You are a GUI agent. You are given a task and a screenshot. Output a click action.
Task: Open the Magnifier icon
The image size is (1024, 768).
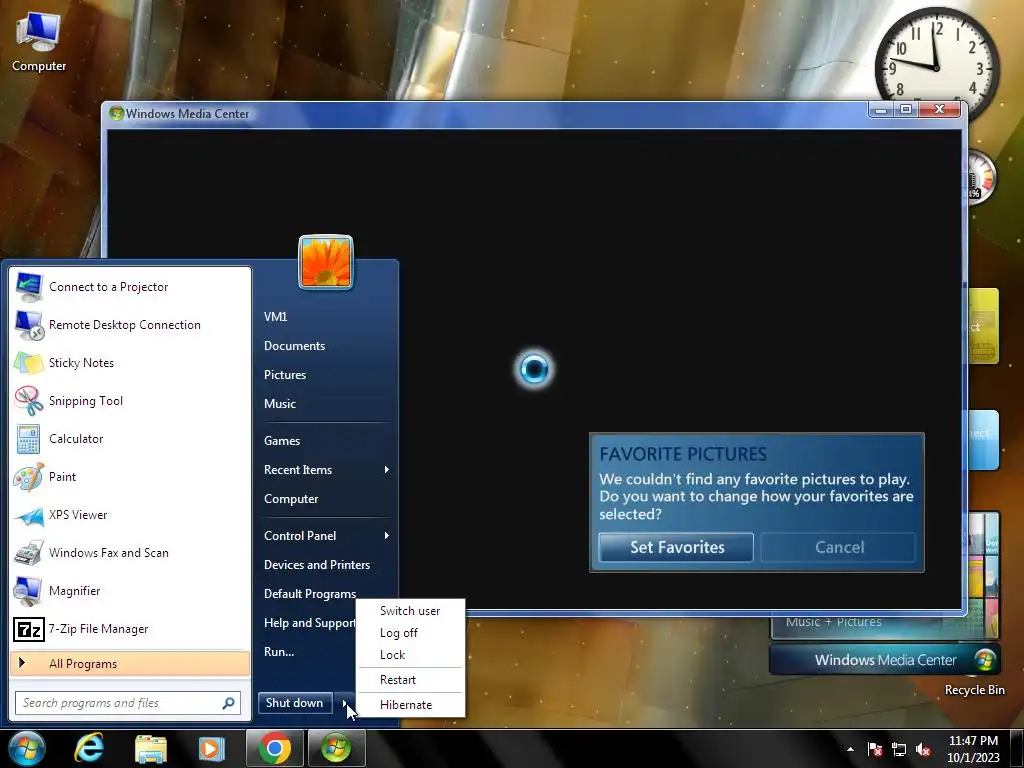pos(29,591)
